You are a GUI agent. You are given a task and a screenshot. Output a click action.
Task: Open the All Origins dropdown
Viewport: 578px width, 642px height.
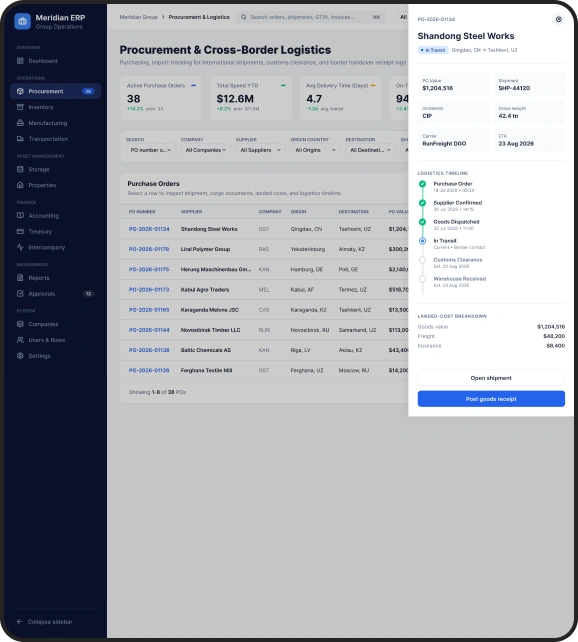pyautogui.click(x=315, y=150)
